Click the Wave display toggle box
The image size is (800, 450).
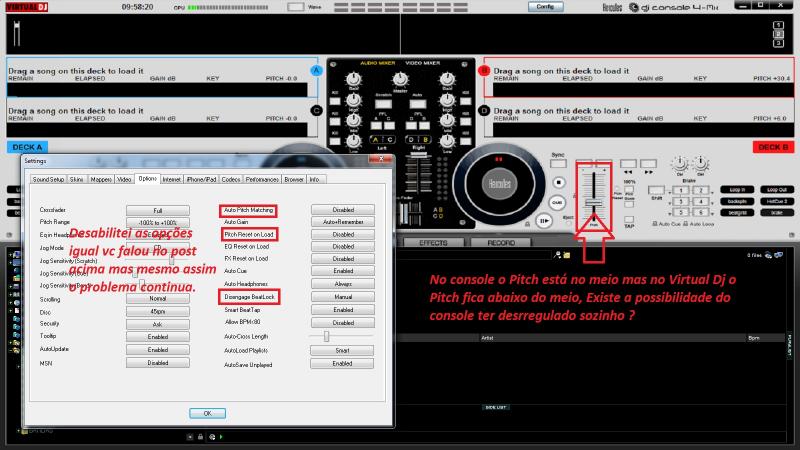click(x=295, y=7)
